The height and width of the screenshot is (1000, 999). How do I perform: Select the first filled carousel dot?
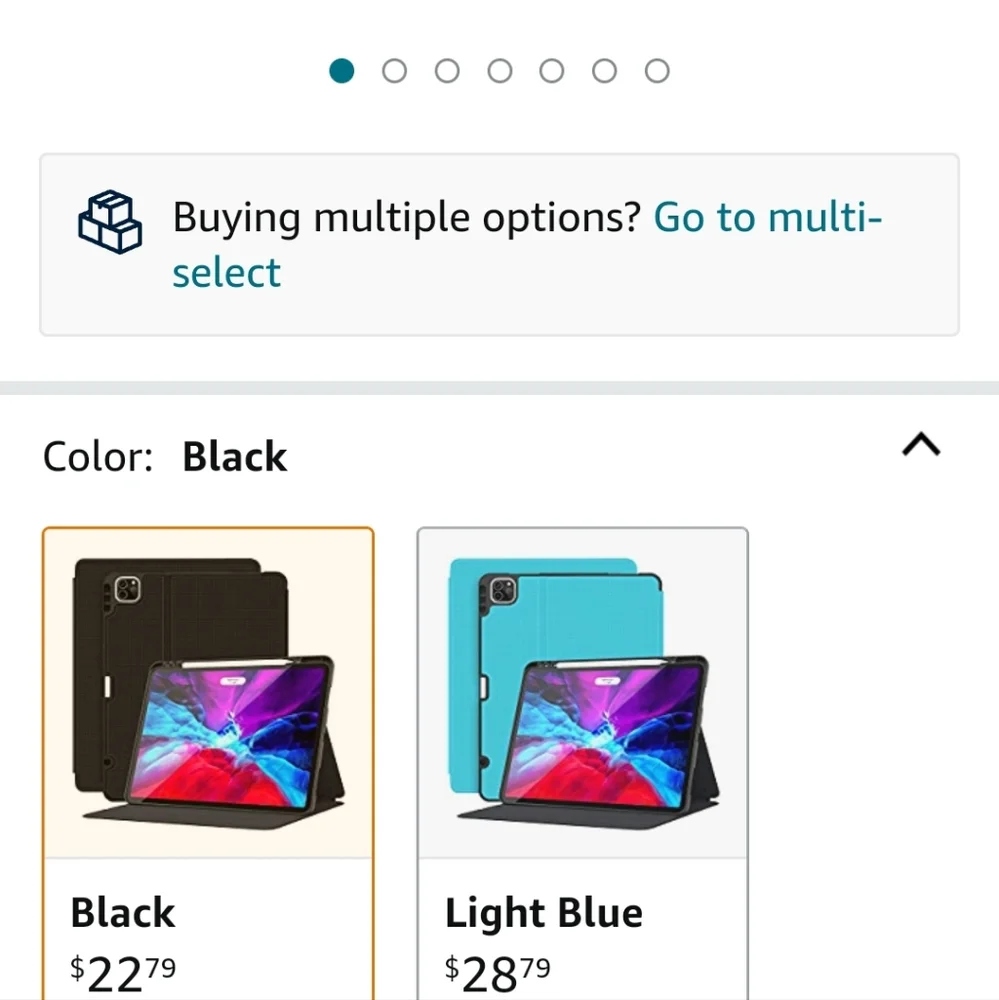point(341,71)
